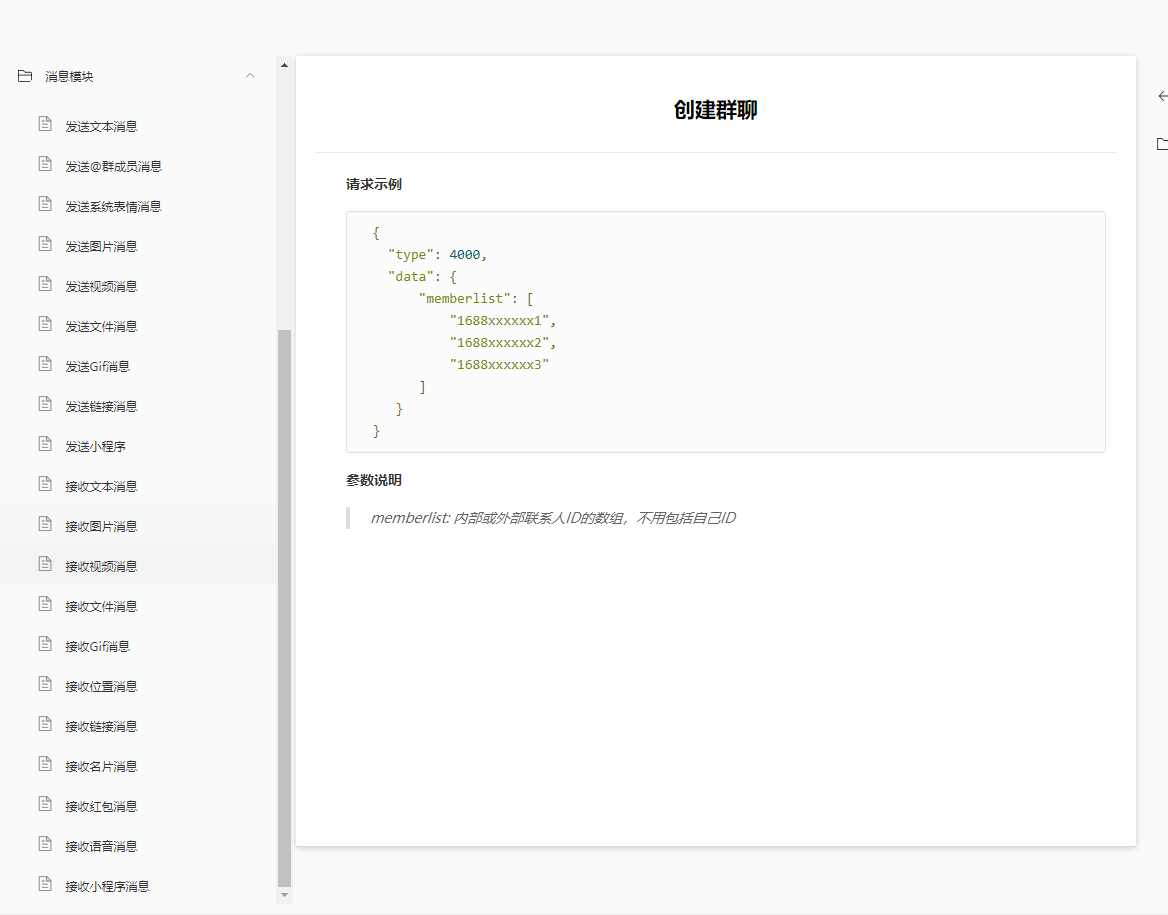Click the 创建群聊 page title
Viewport: 1168px width, 915px height.
[x=715, y=110]
